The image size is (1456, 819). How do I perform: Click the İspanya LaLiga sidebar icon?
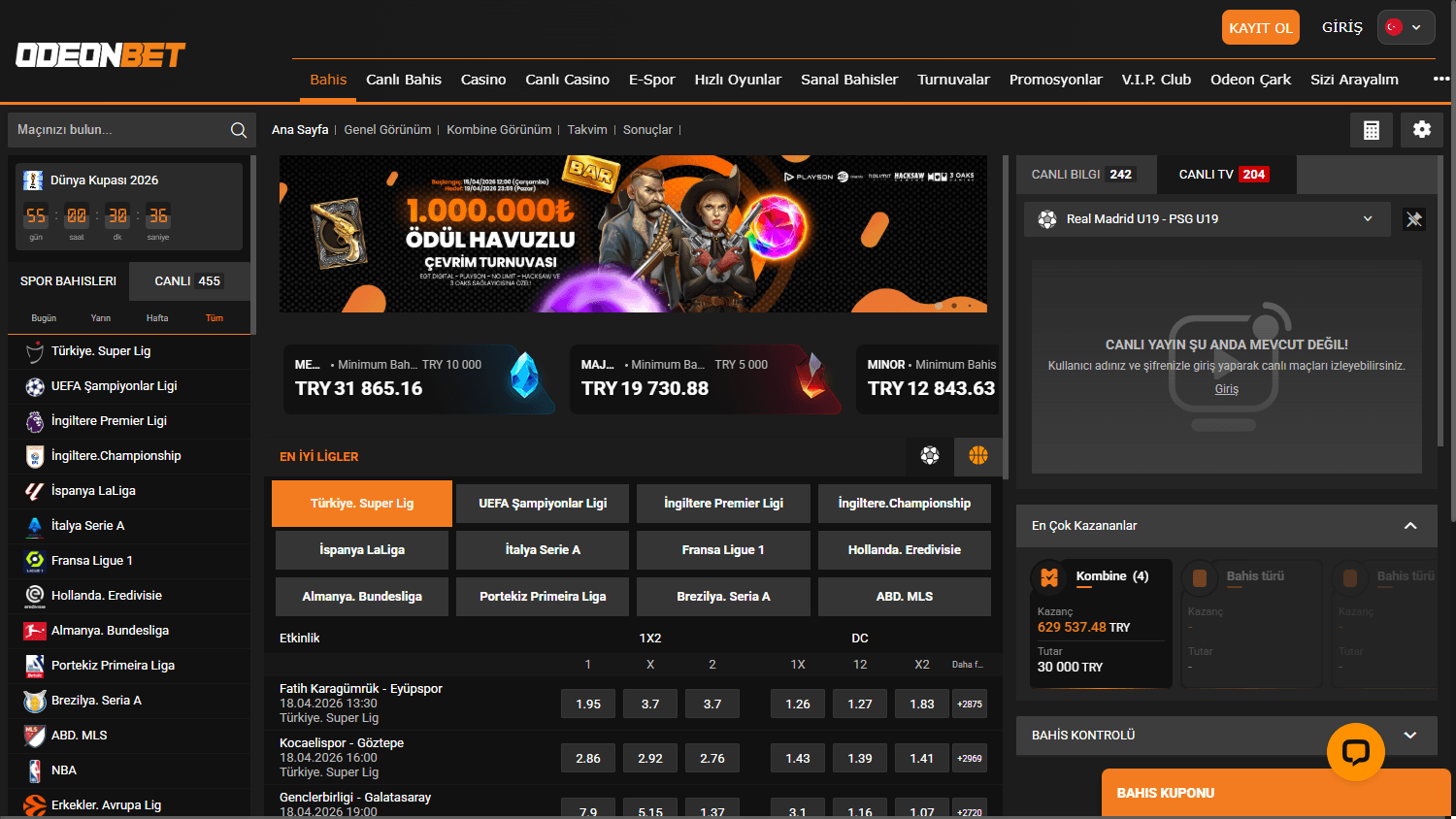click(35, 491)
